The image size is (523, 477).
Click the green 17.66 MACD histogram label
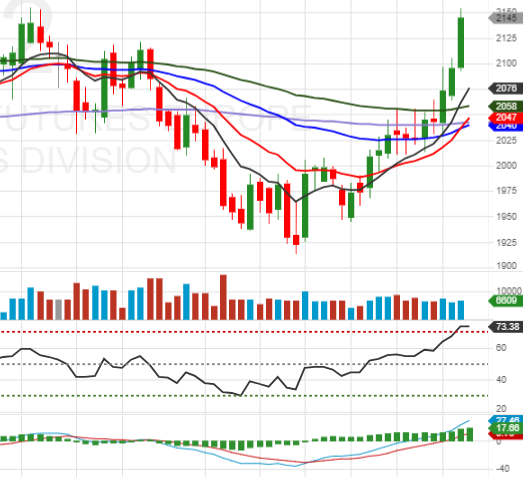[506, 428]
